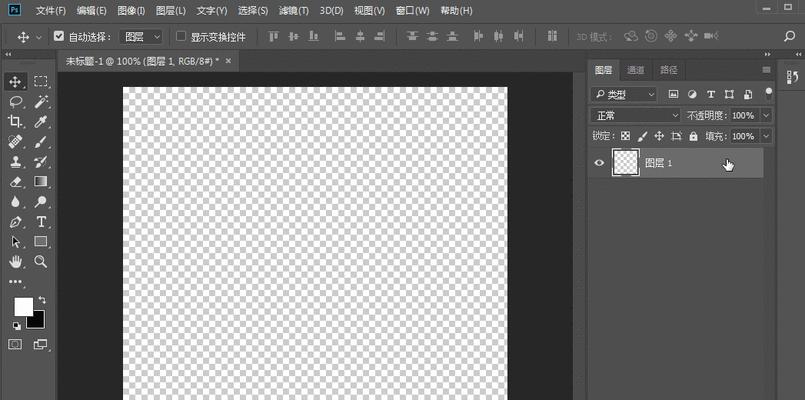Select the Pen tool

(15, 222)
